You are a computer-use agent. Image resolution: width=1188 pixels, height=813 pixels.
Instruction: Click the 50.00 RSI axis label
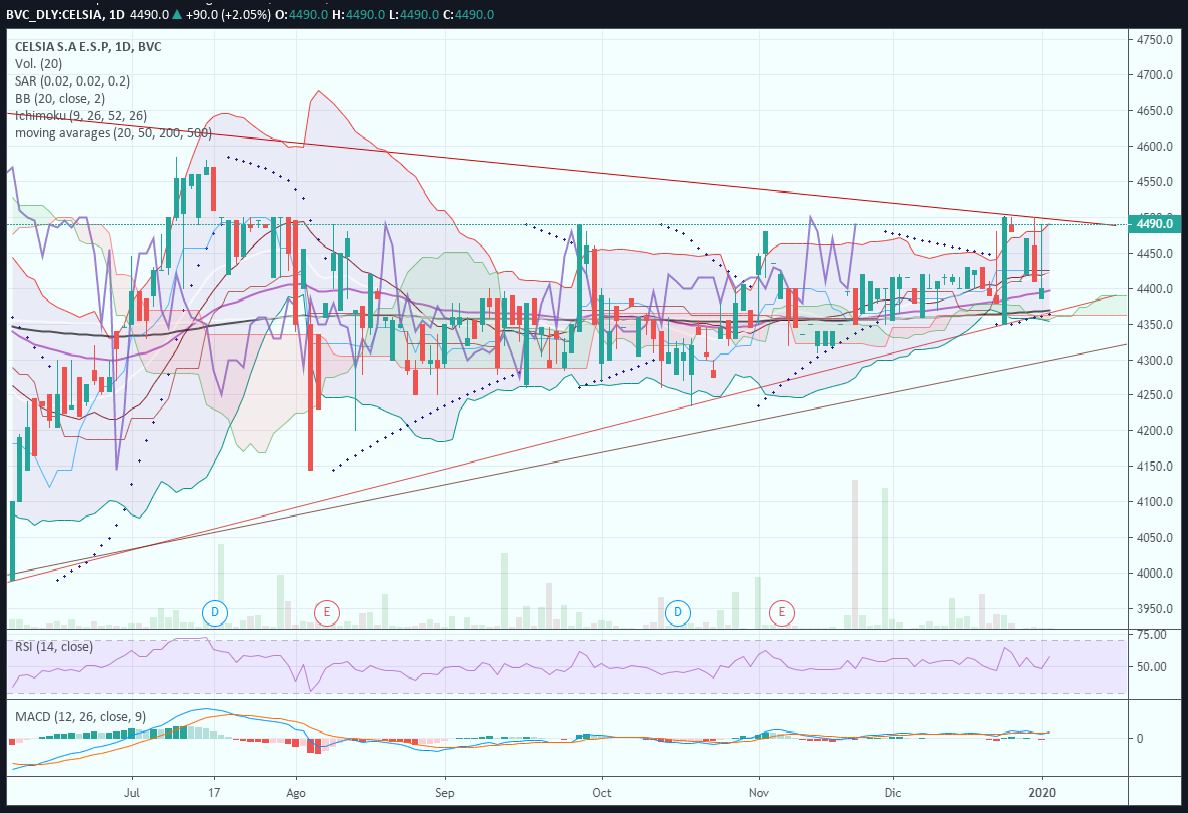pyautogui.click(x=1152, y=667)
